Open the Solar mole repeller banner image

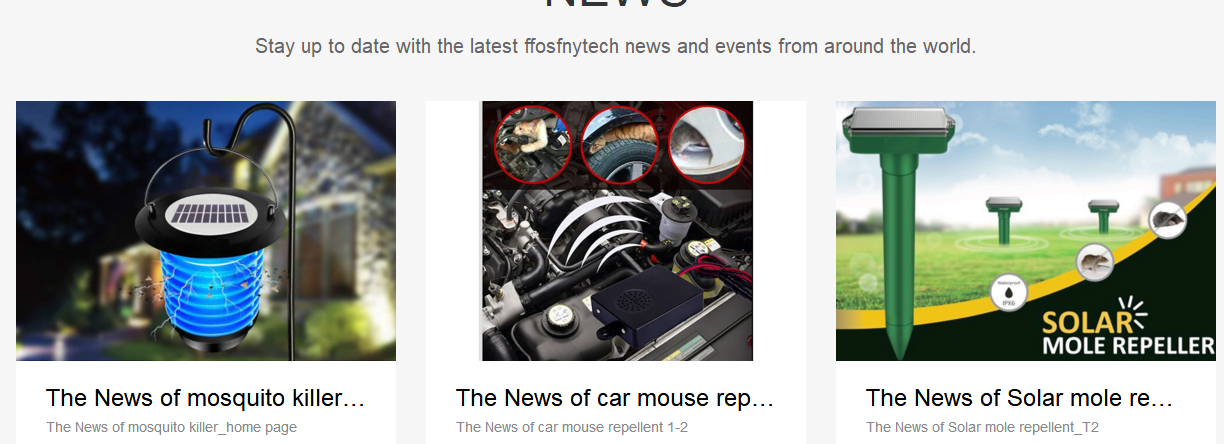pyautogui.click(x=1026, y=231)
